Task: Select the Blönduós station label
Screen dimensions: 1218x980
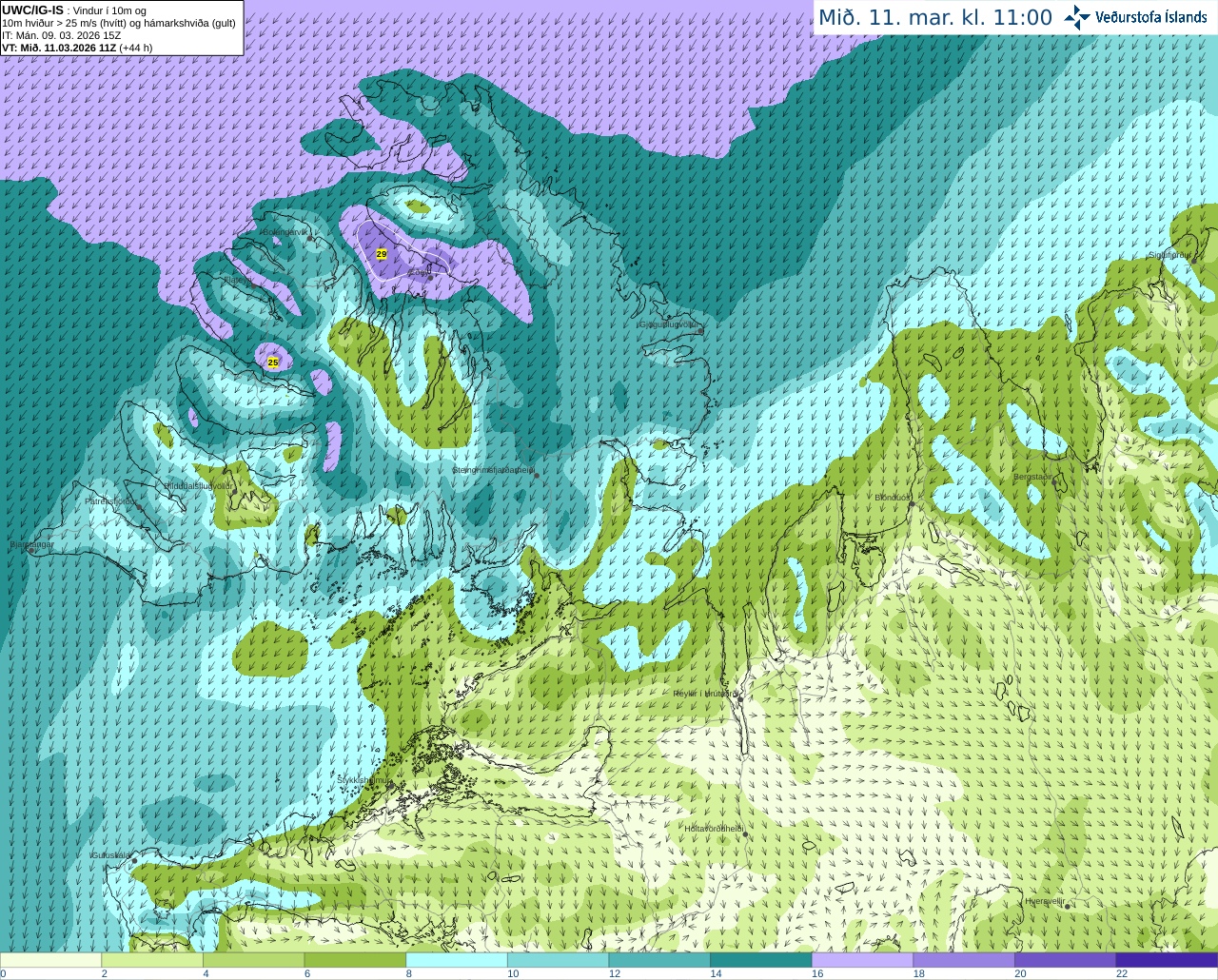Action: tap(893, 498)
